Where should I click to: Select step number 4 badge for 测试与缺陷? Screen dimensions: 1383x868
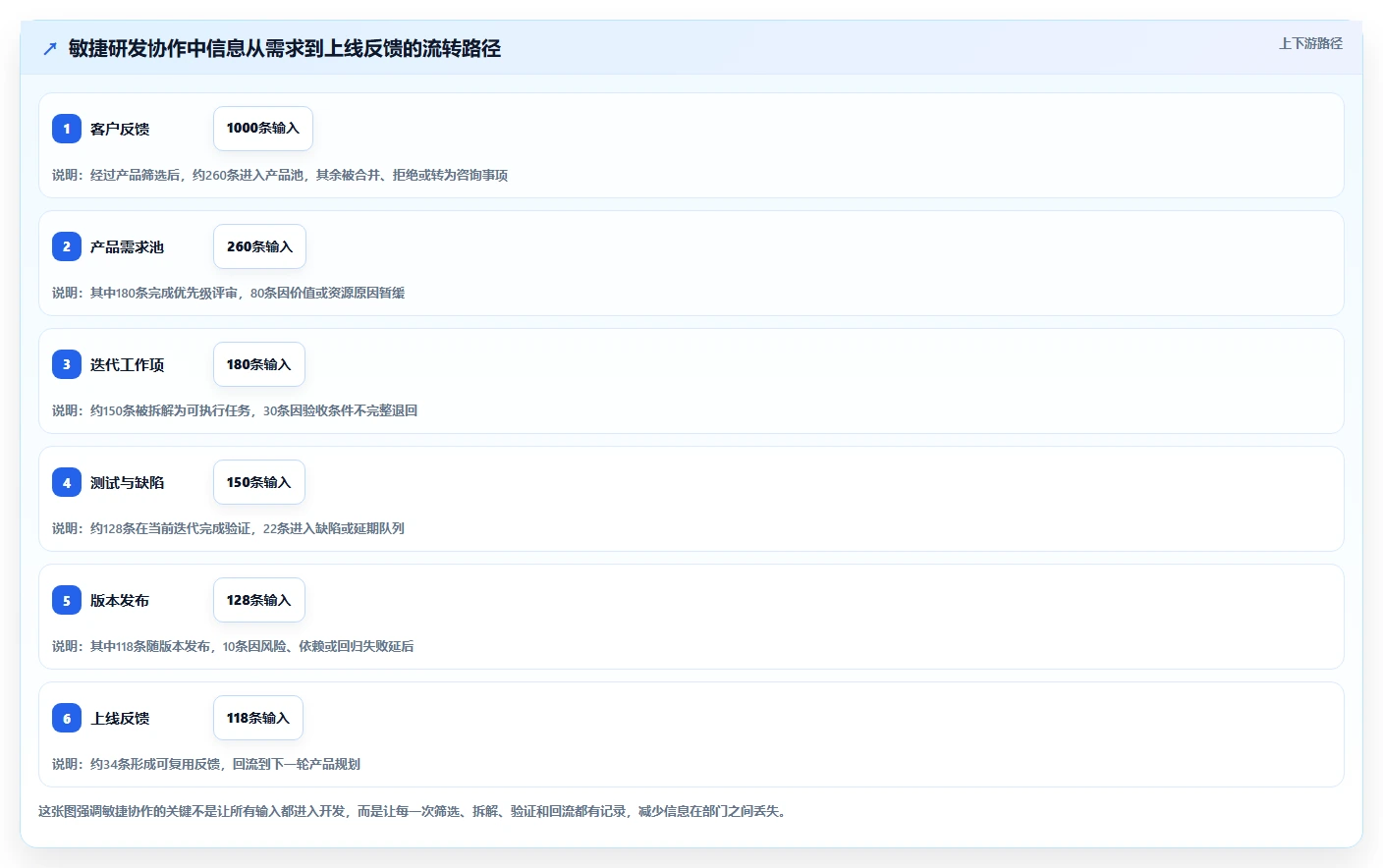click(67, 482)
